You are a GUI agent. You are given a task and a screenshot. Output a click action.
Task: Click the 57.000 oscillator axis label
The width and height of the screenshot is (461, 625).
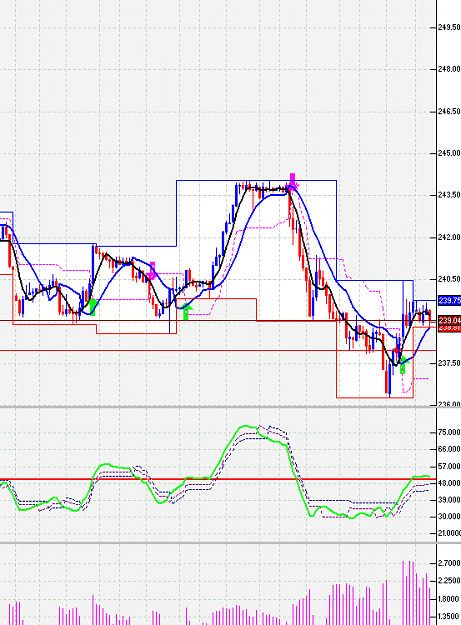pos(449,466)
